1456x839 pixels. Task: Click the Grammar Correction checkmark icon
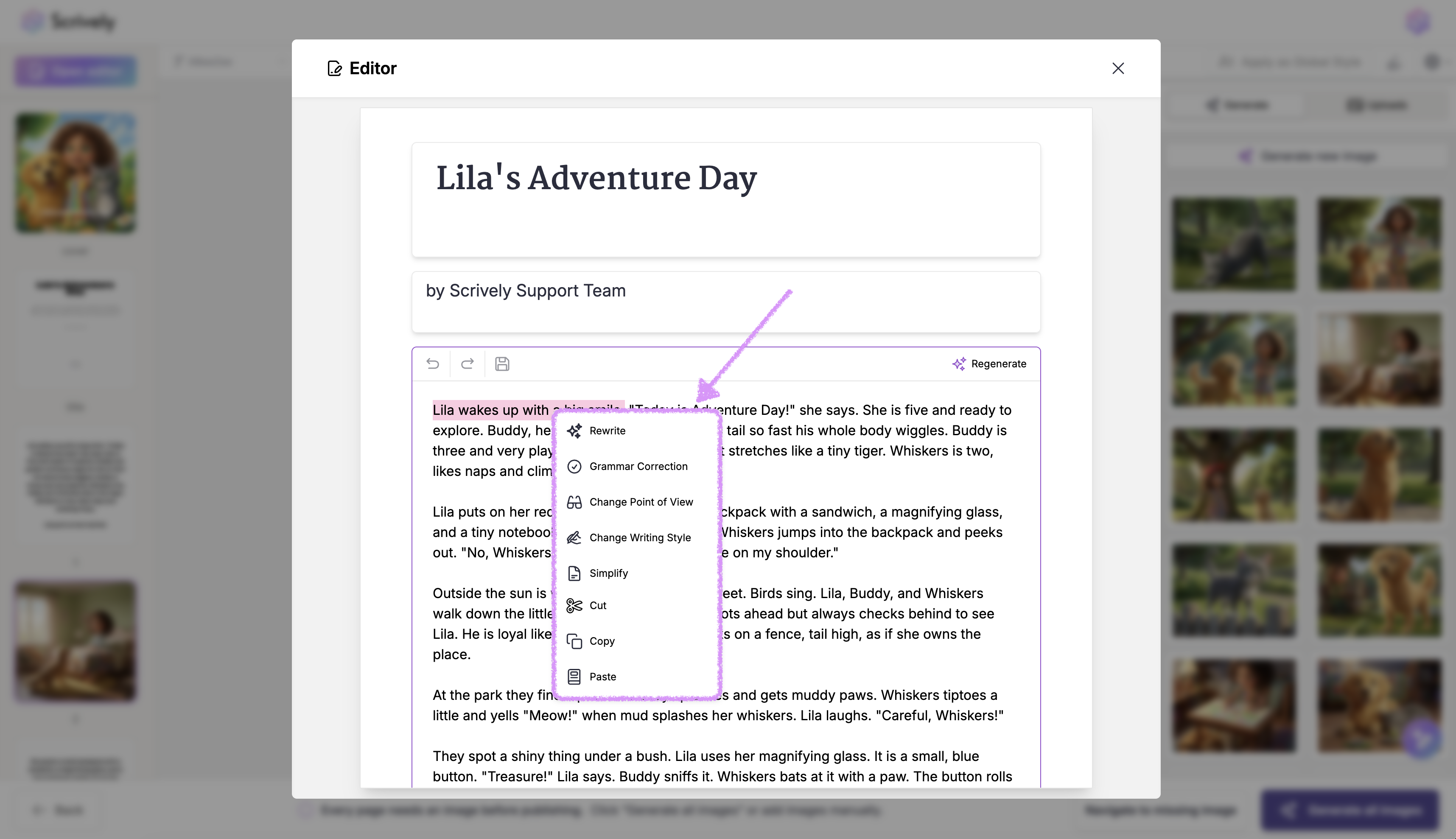pyautogui.click(x=574, y=466)
